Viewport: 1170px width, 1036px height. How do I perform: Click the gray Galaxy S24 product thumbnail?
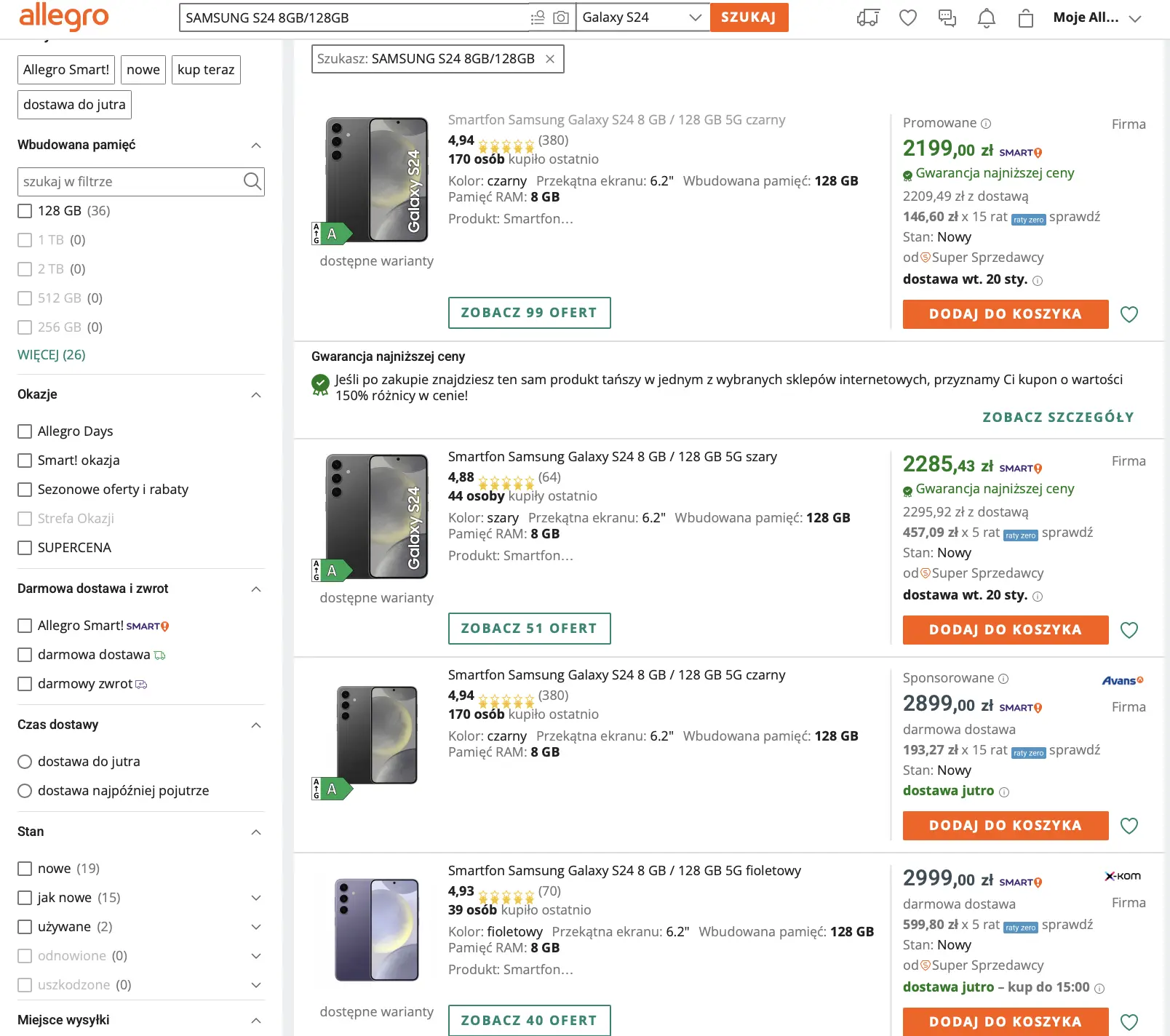coord(375,517)
